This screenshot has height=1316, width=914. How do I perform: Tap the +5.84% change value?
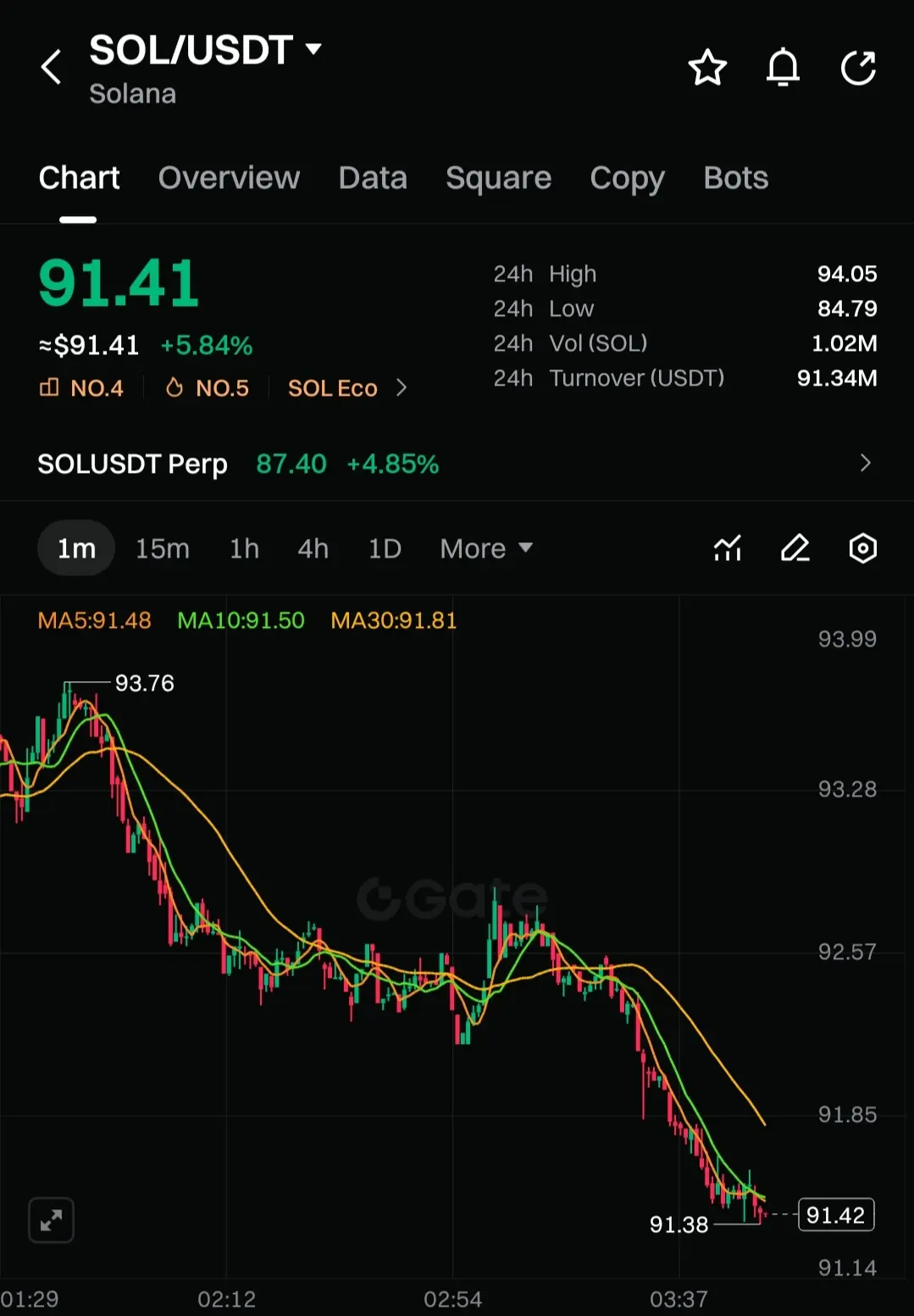tap(207, 346)
